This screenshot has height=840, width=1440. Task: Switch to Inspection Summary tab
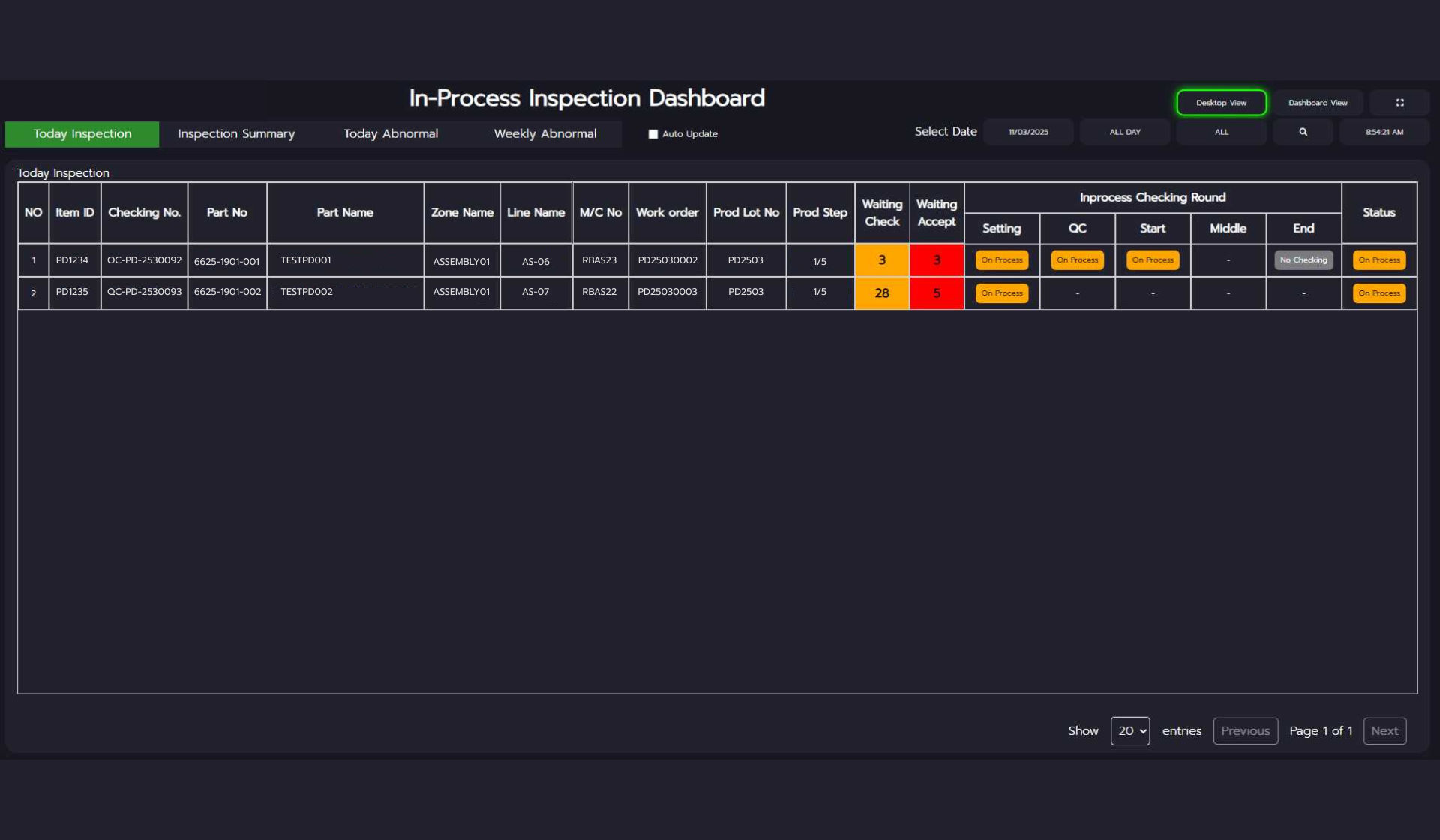click(236, 134)
